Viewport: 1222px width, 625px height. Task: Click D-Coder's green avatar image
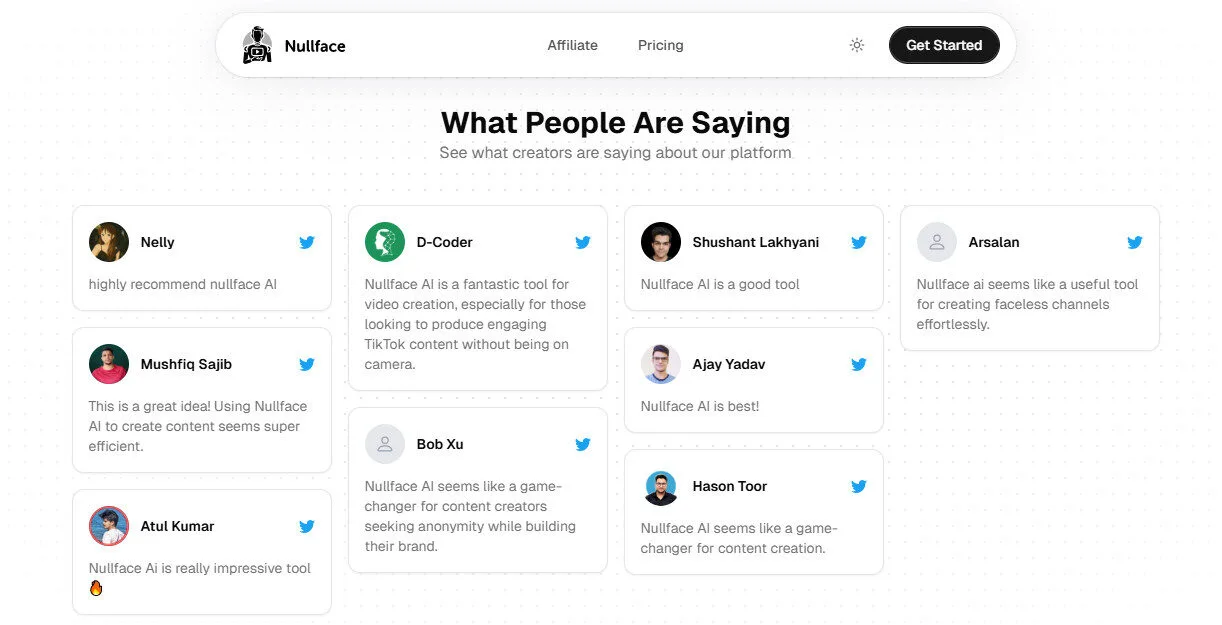coord(384,242)
